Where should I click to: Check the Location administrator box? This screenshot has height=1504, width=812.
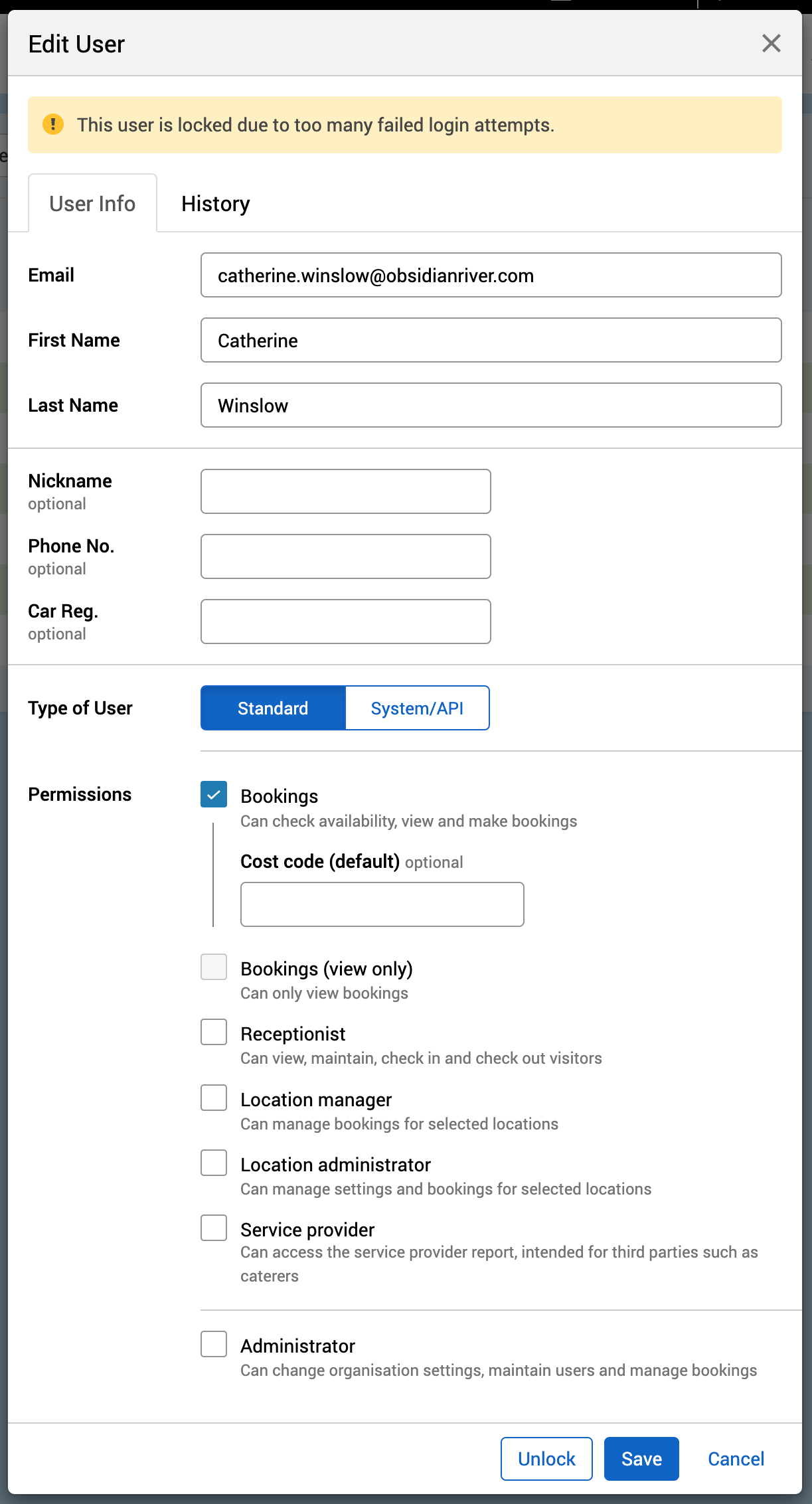coord(214,1163)
